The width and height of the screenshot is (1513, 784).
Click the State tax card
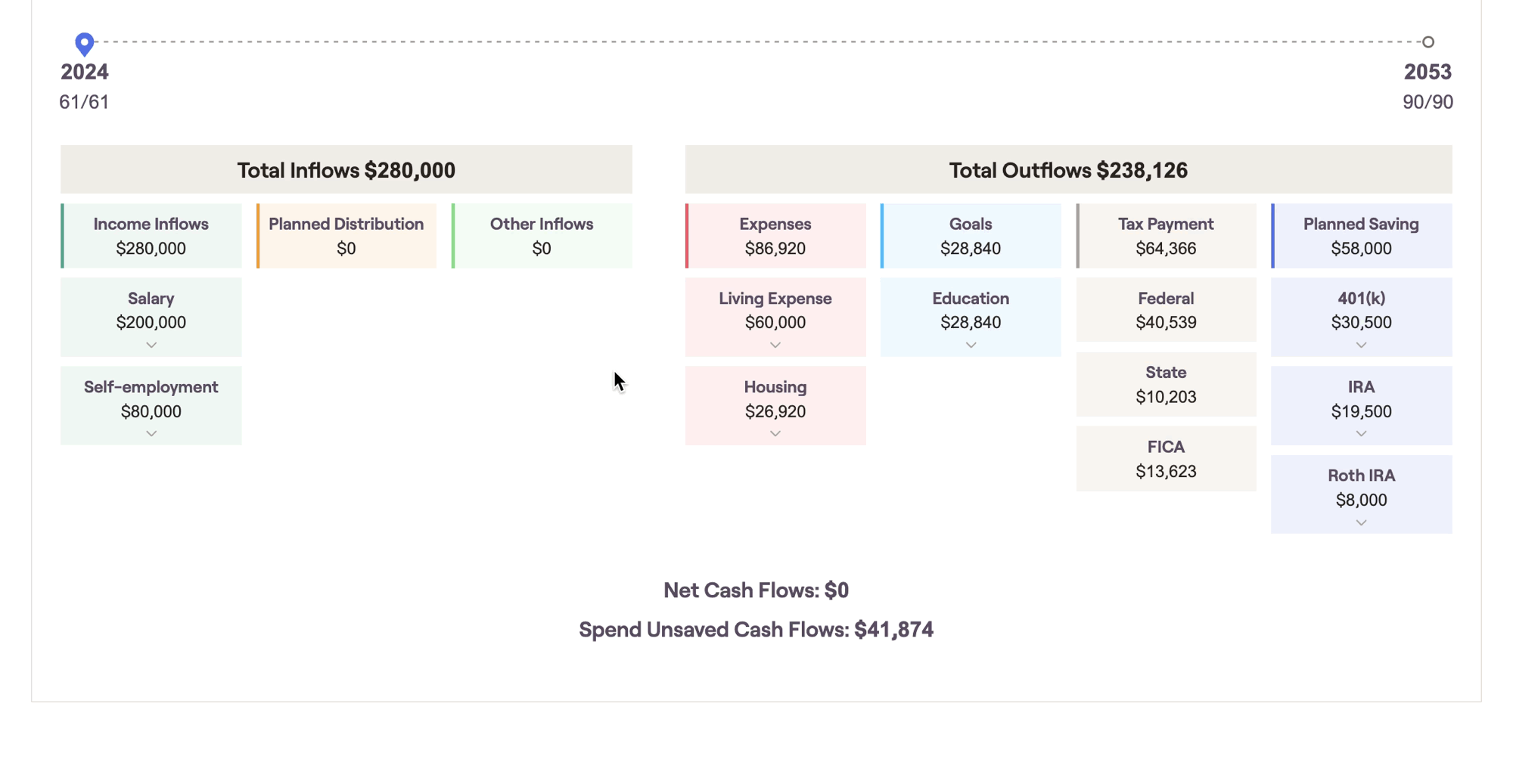click(x=1166, y=384)
